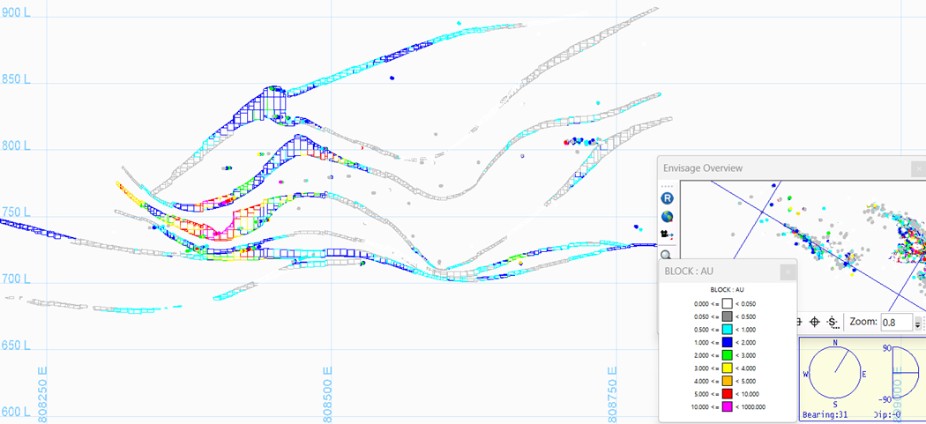
Task: Select the yellow swatch for 3.000 to 4.000
Action: pyautogui.click(x=727, y=367)
